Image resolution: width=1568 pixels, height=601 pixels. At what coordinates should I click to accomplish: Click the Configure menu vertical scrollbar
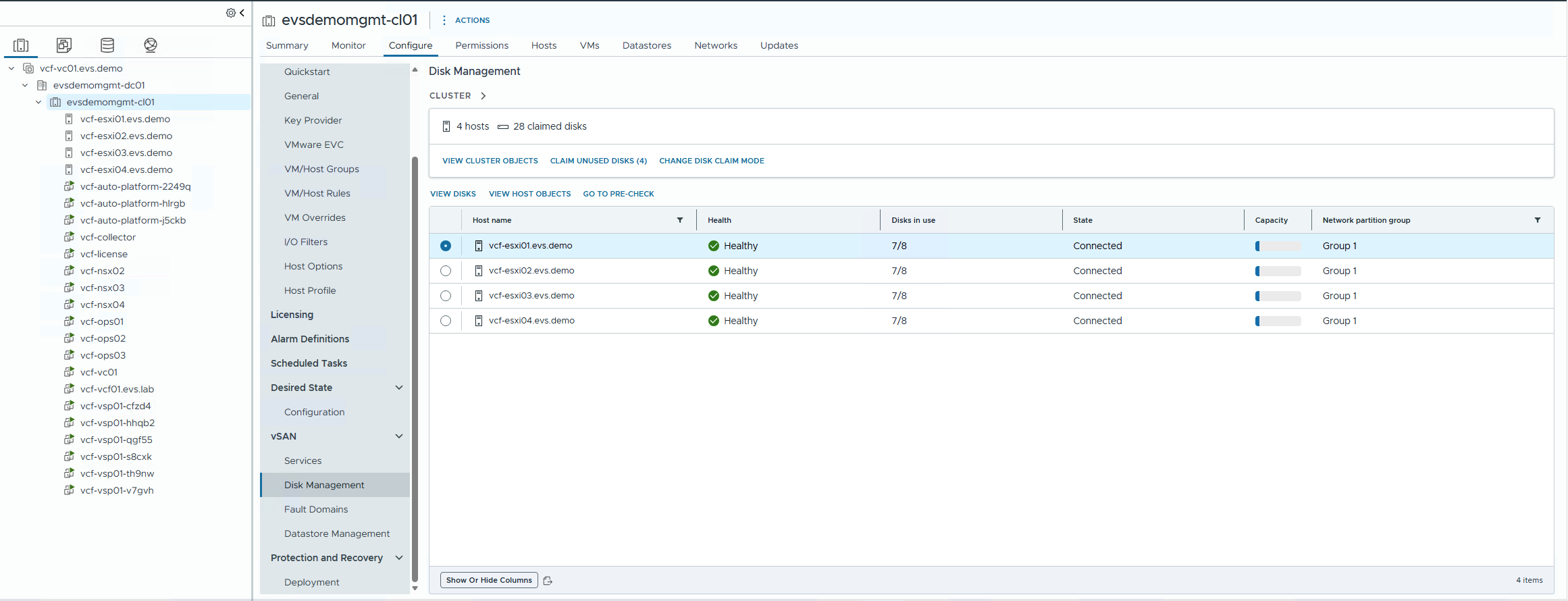click(415, 368)
